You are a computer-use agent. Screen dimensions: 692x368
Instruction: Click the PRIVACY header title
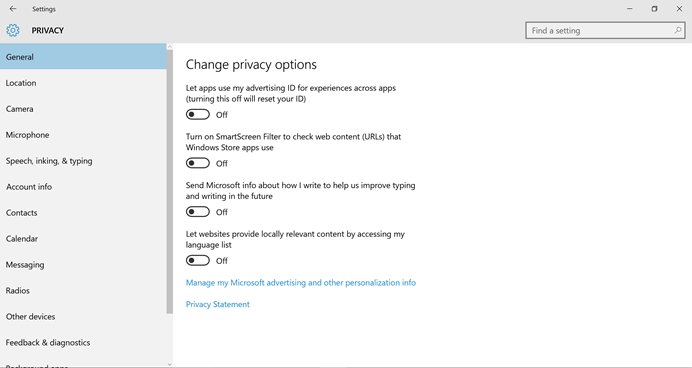[x=48, y=30]
